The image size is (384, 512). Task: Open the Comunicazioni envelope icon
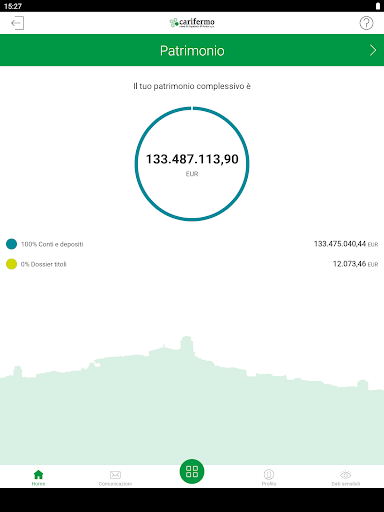tap(115, 474)
